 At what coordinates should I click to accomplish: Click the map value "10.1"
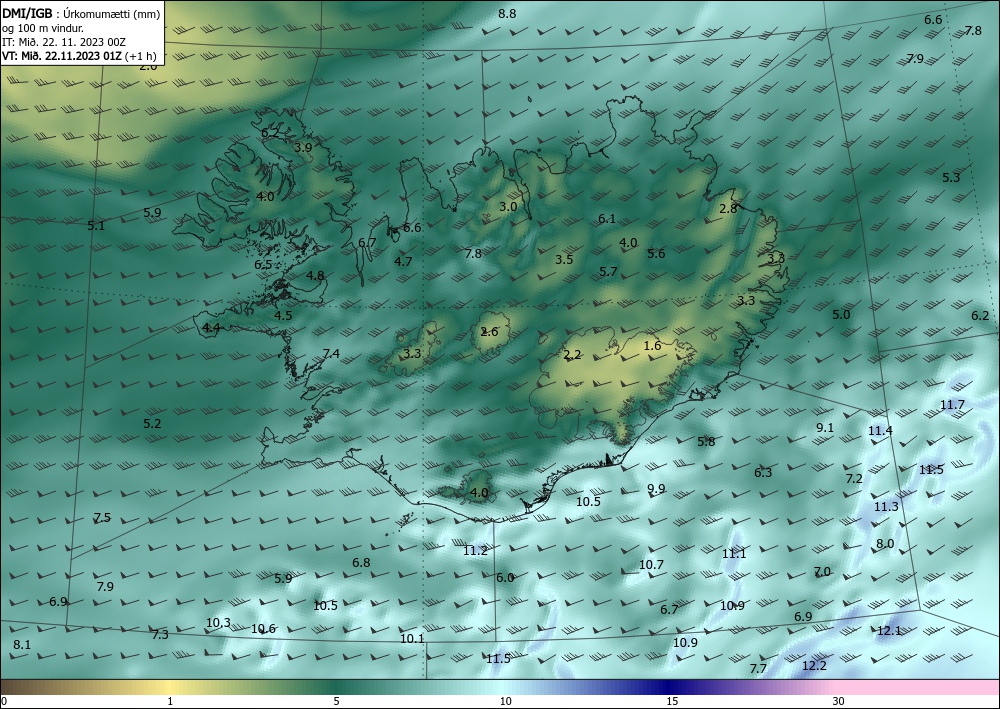pyautogui.click(x=412, y=638)
